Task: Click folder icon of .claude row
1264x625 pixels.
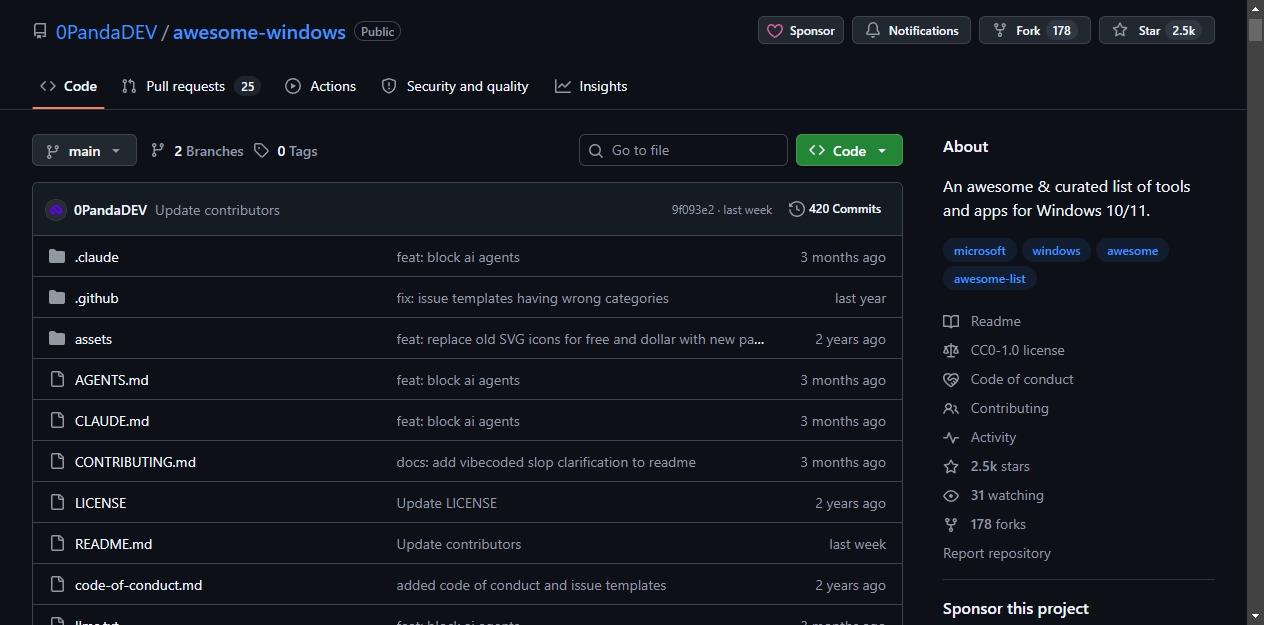Action: pyautogui.click(x=57, y=257)
